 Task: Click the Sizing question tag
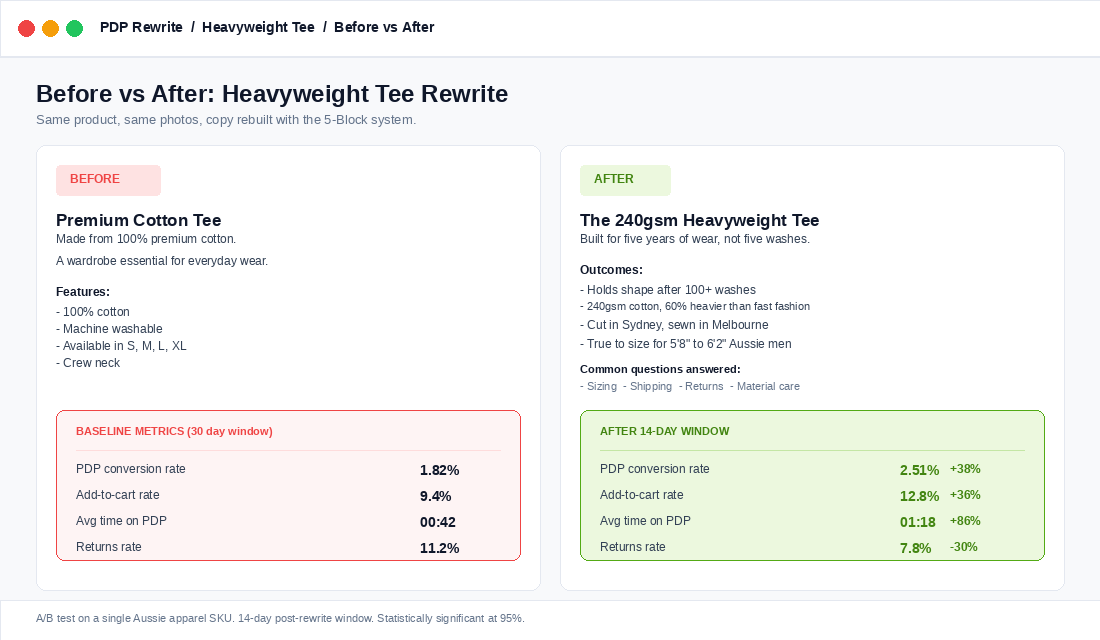[598, 387]
